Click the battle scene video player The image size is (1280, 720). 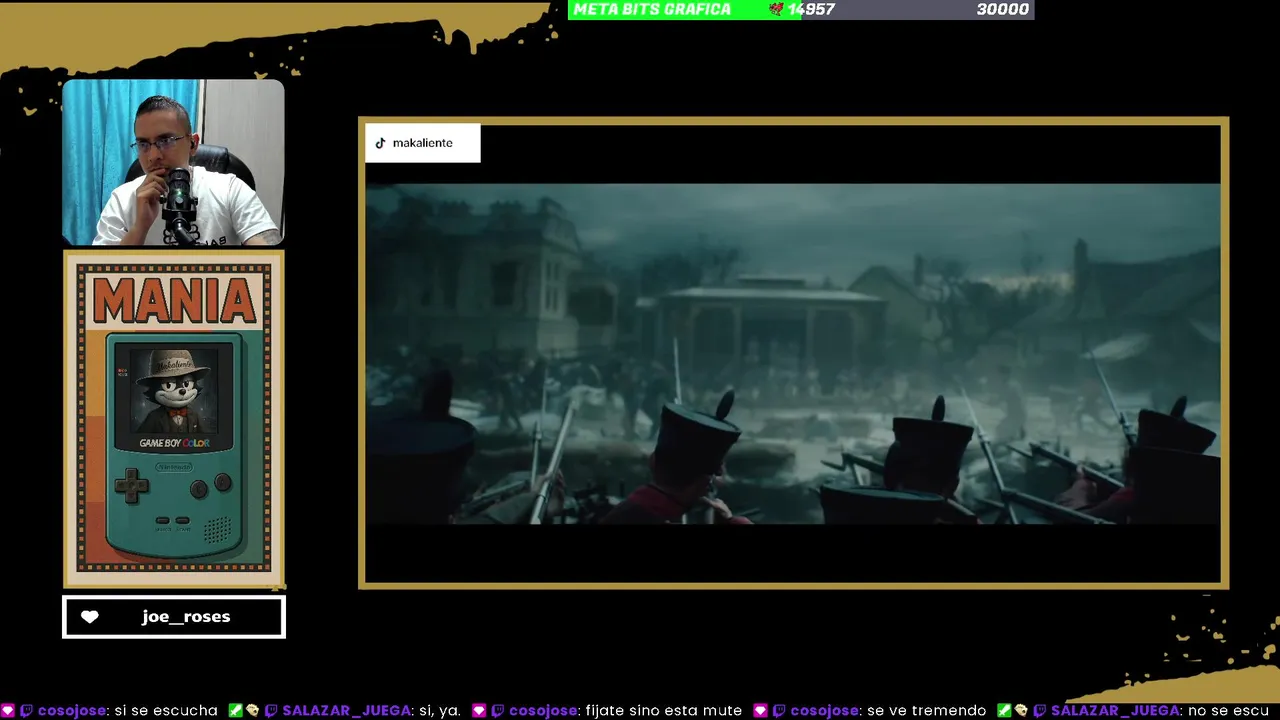[793, 353]
